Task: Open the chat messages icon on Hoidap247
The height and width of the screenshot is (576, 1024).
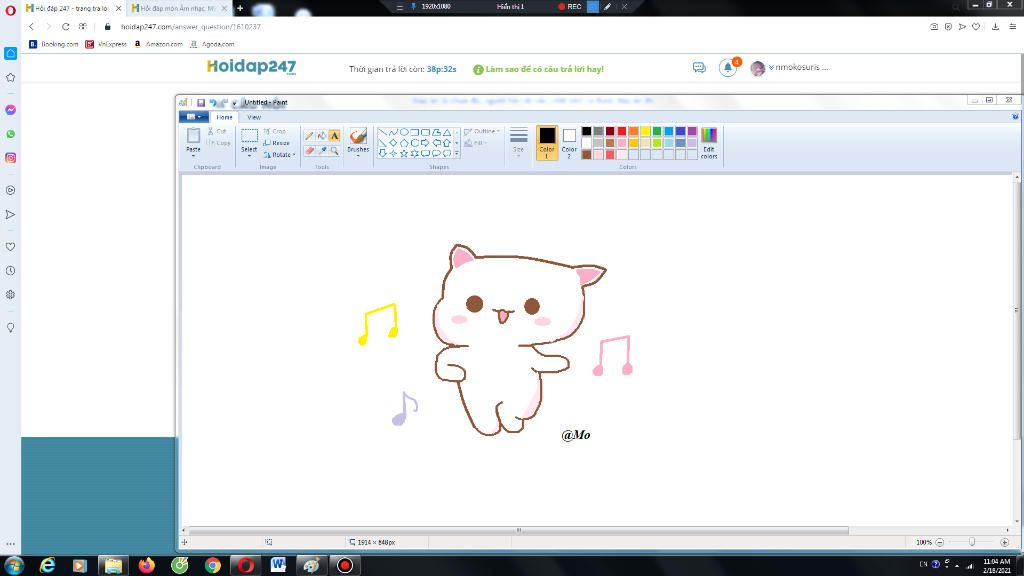Action: (699, 68)
